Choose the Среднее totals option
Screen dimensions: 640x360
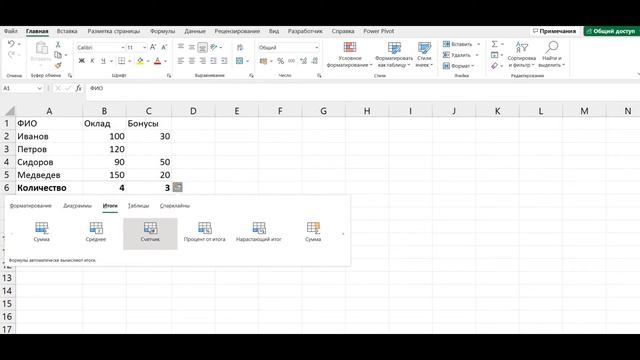point(96,232)
